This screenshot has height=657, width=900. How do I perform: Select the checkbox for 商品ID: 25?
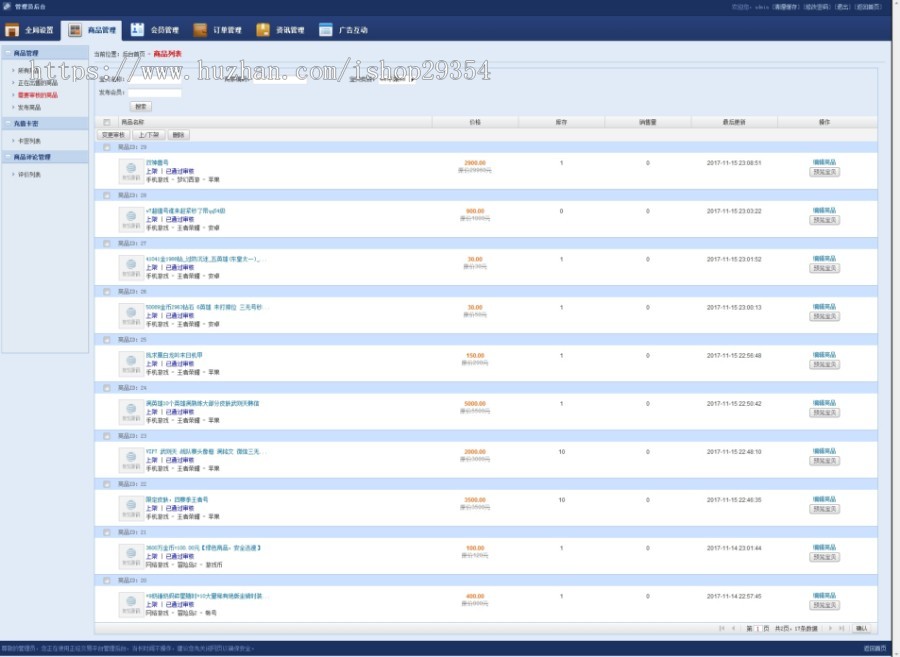click(107, 339)
